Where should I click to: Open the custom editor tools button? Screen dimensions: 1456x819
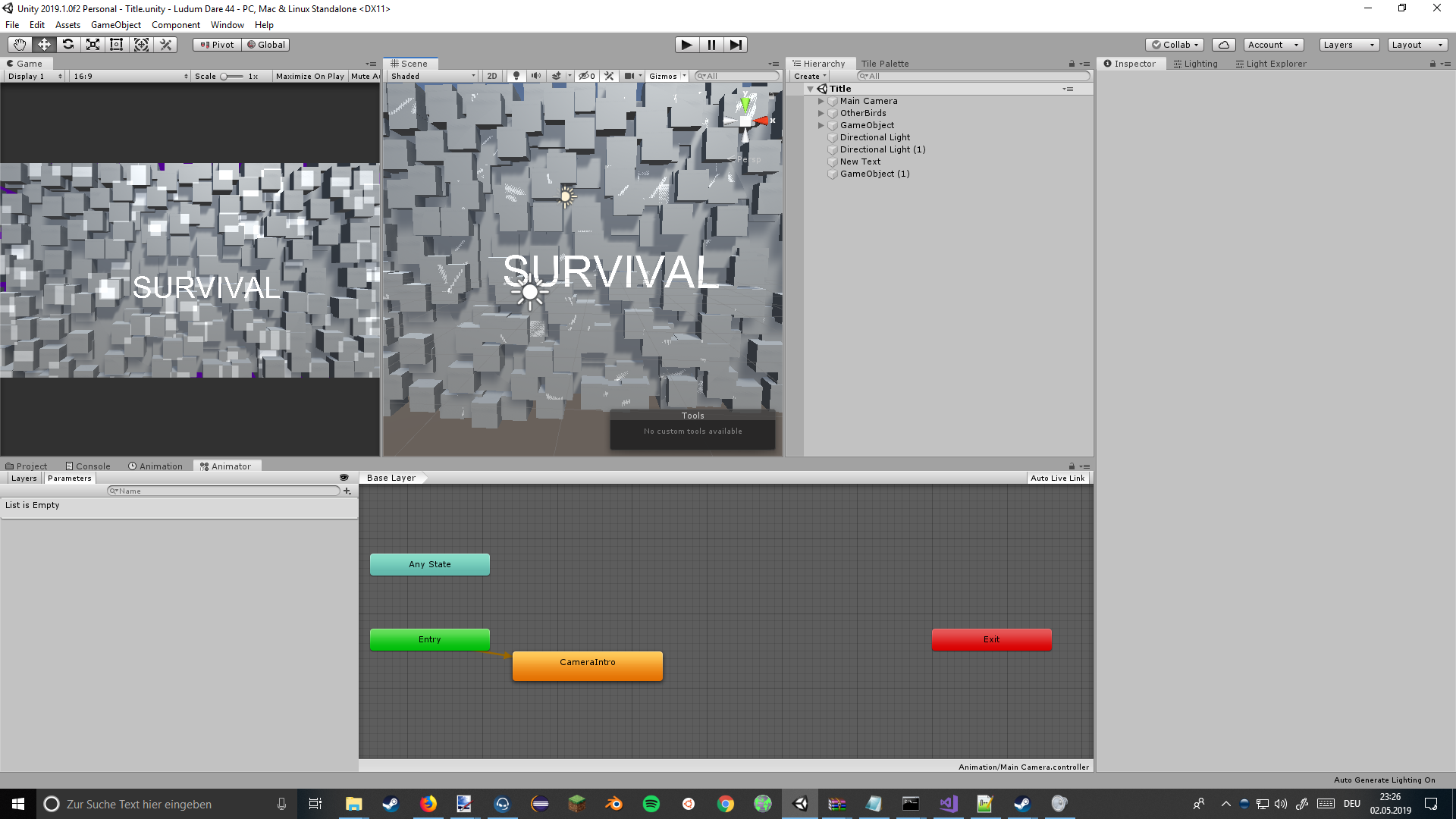166,45
